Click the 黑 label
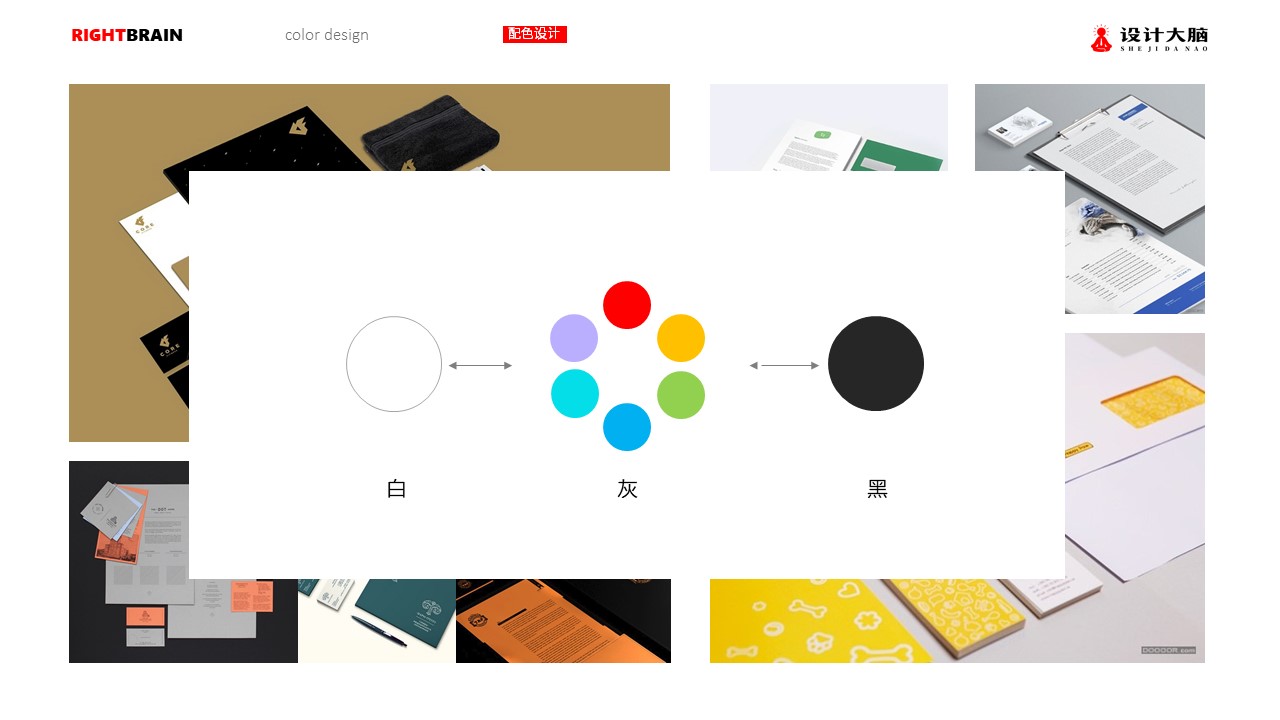1280x720 pixels. coord(877,489)
